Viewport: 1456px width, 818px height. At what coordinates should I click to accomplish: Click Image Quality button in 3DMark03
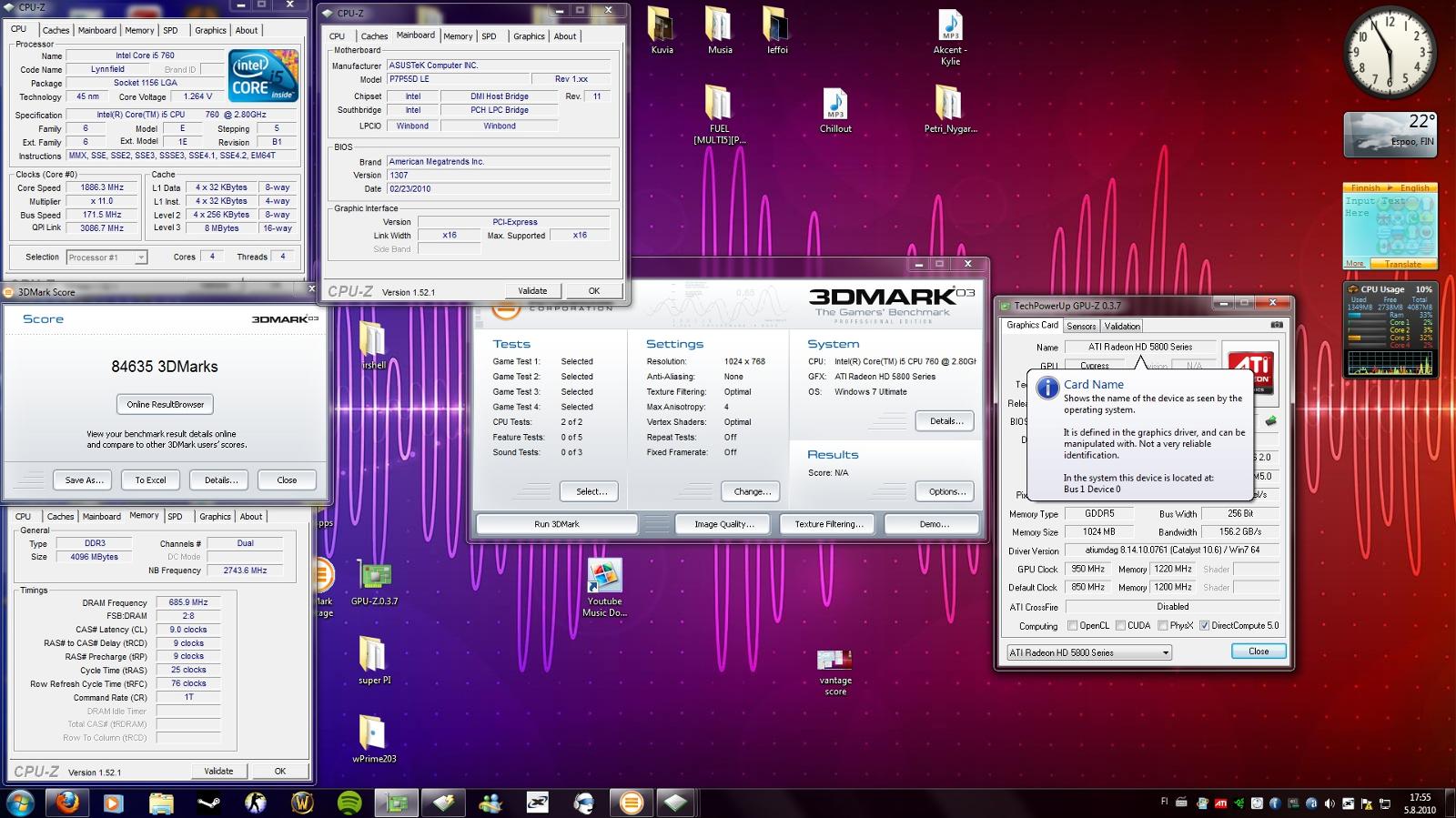tap(724, 524)
